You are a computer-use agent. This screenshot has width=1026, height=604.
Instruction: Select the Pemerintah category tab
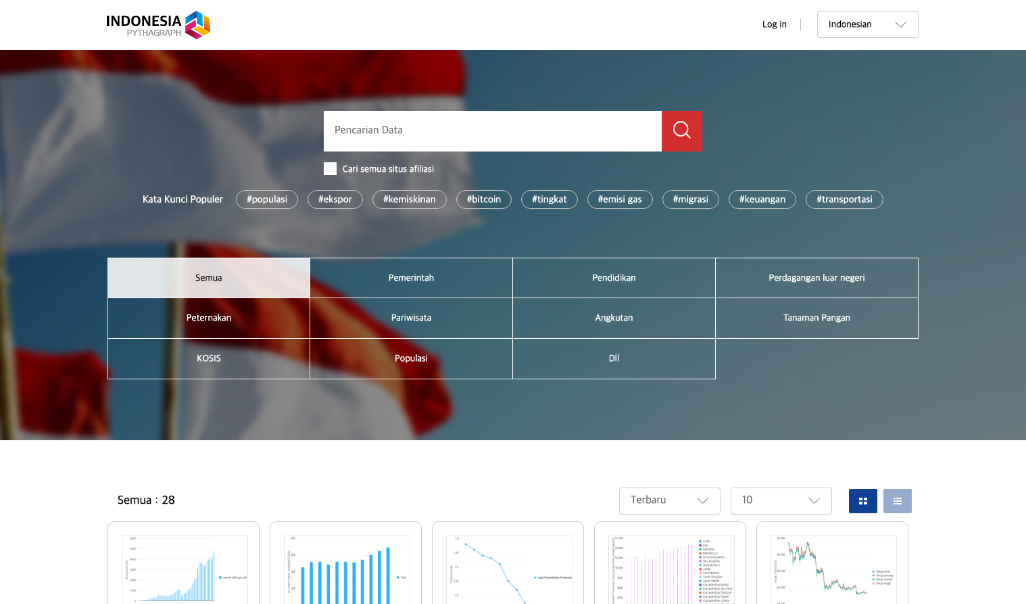coord(411,278)
